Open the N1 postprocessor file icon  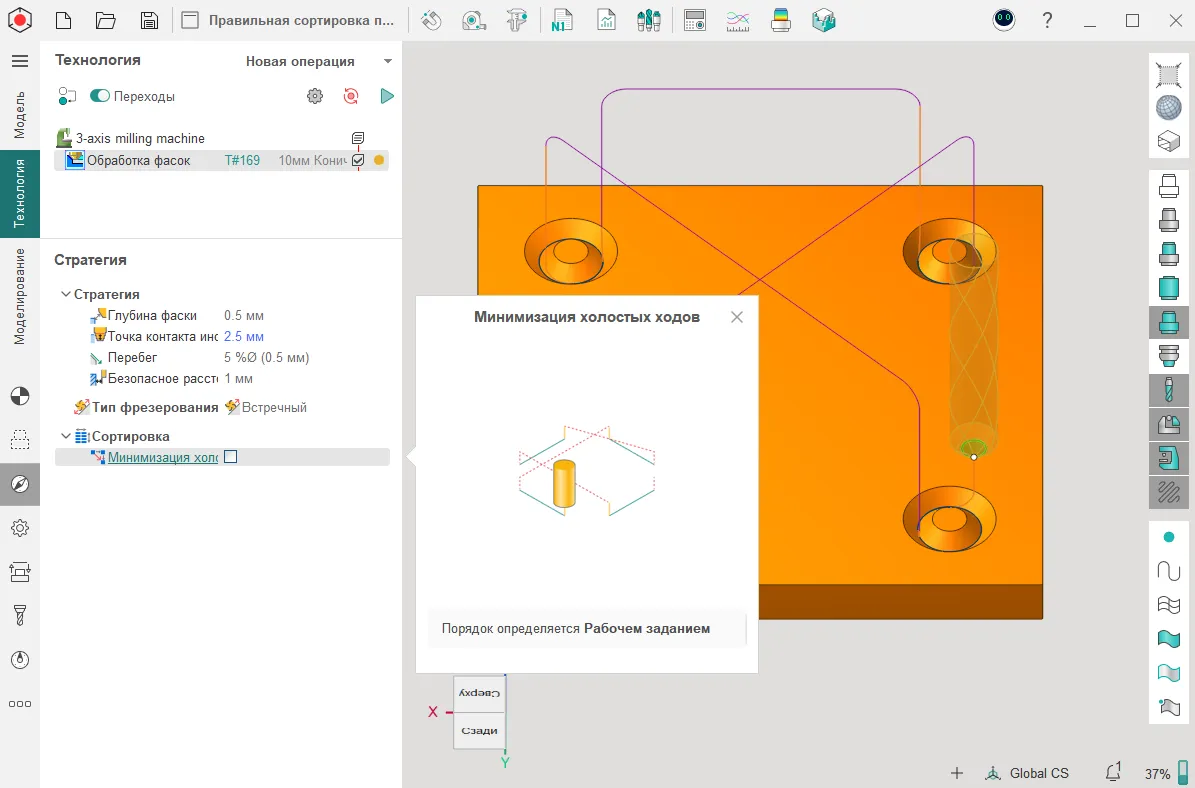561,20
